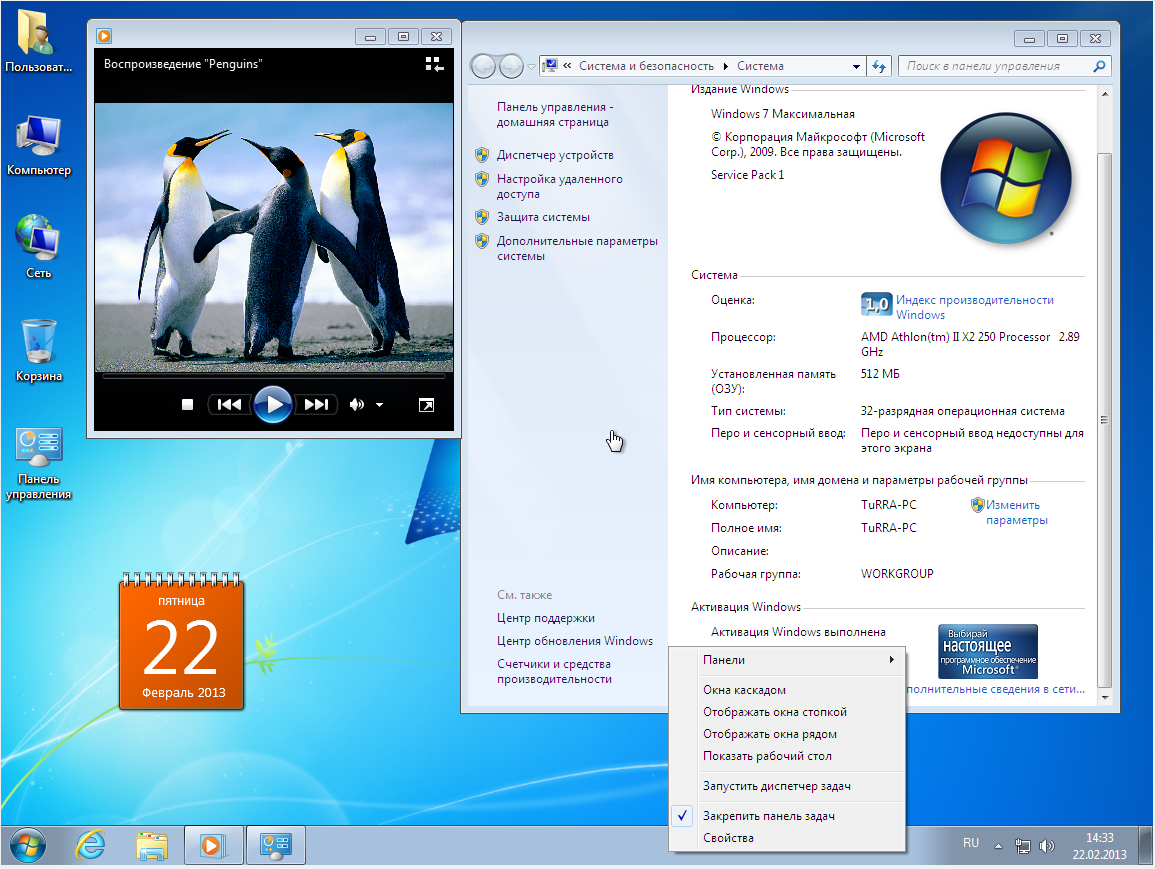This screenshot has width=1155, height=869.
Task: Open the address bar history dropdown arrow
Action: (x=856, y=66)
